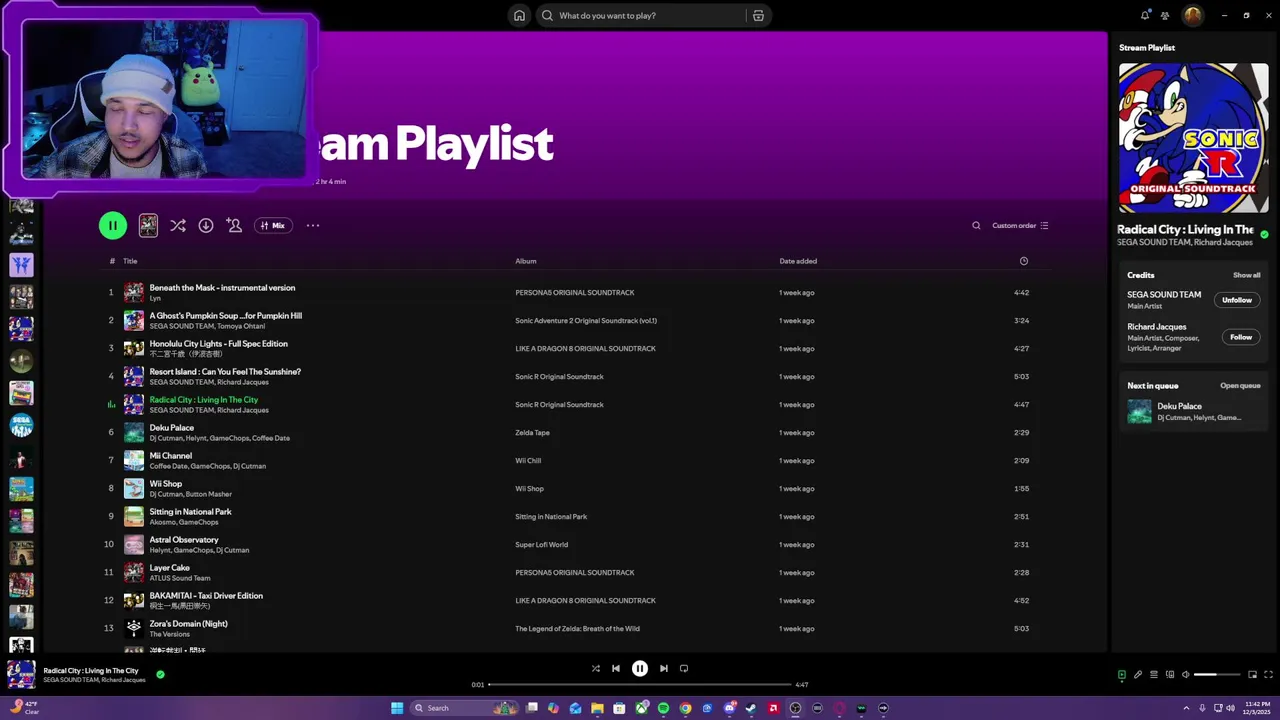Search within playlist using magnifier icon

tap(976, 226)
